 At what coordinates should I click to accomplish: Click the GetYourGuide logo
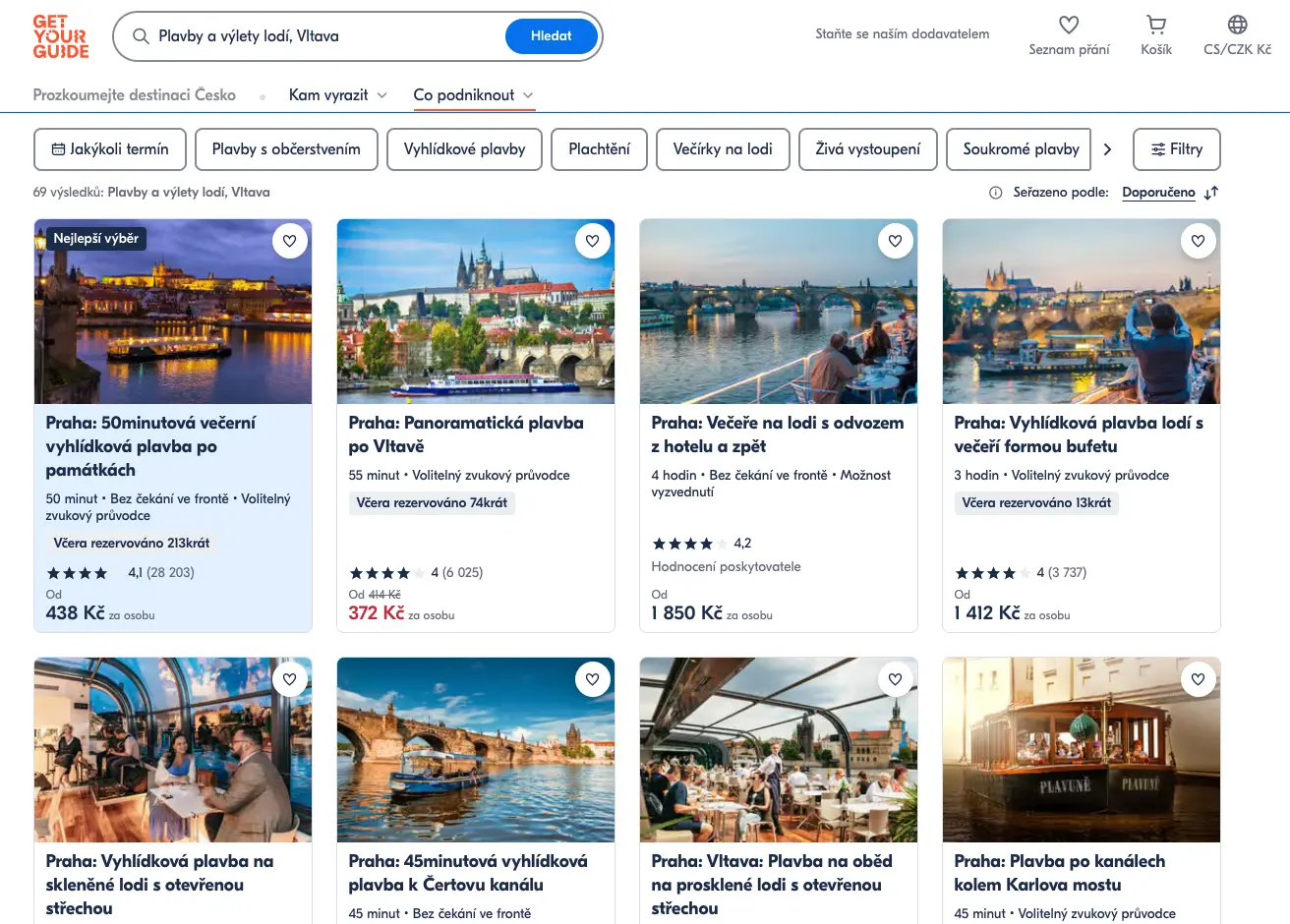tap(59, 35)
